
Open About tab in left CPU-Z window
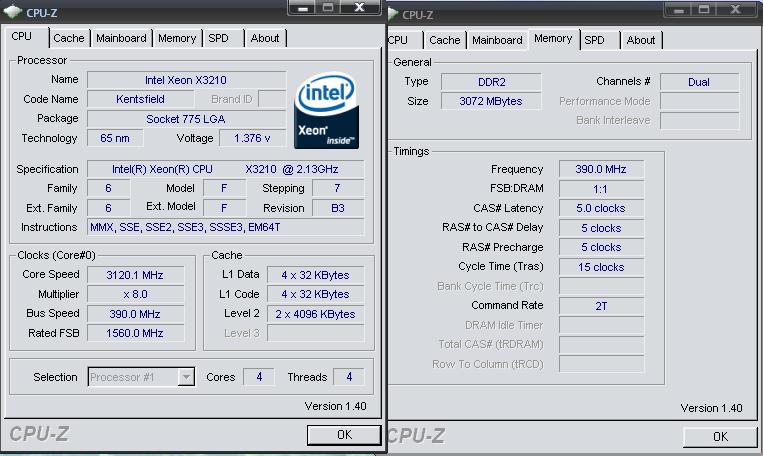tap(265, 38)
